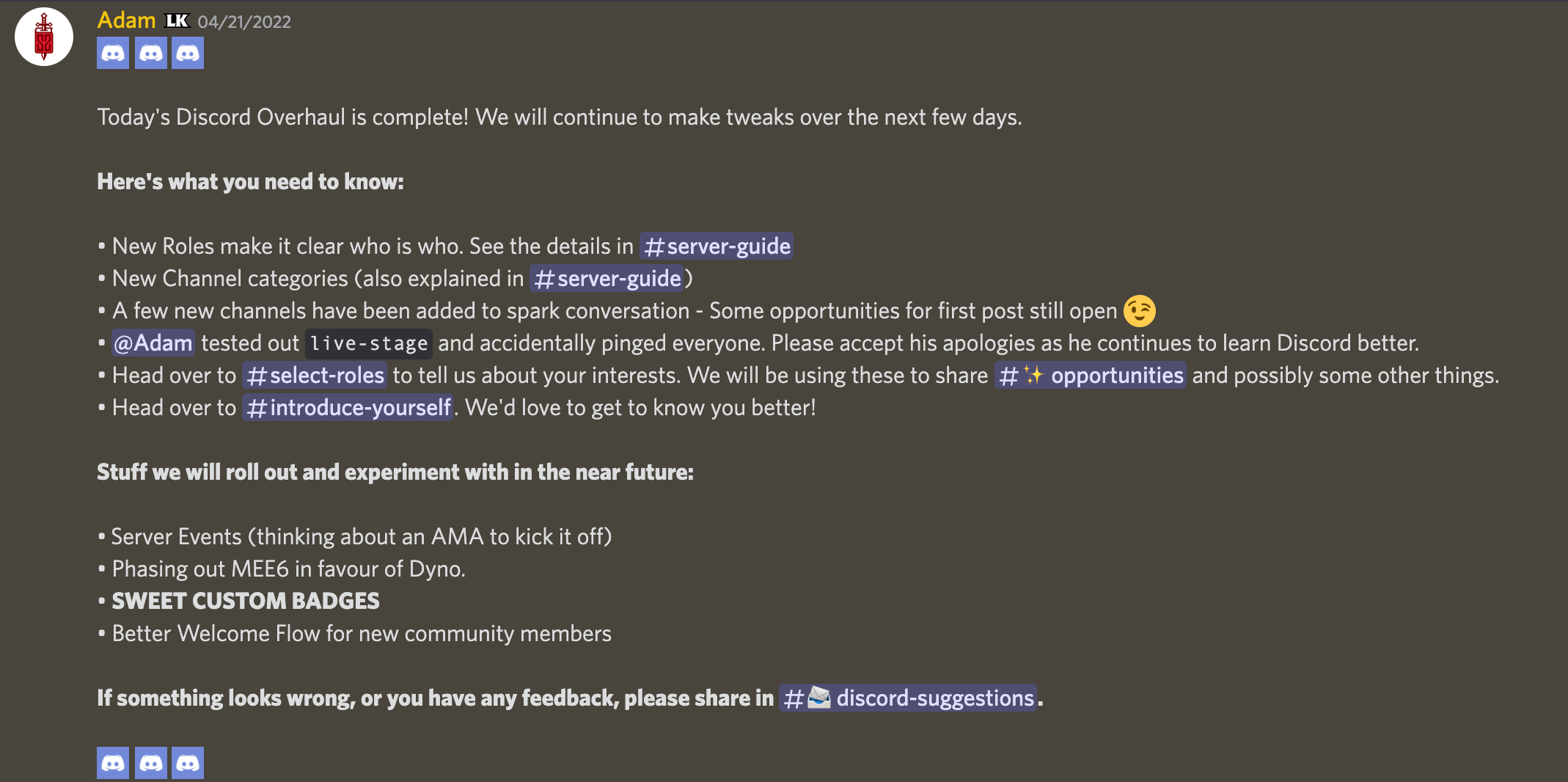
Task: Click the first Discord emoji below the message
Action: [112, 762]
